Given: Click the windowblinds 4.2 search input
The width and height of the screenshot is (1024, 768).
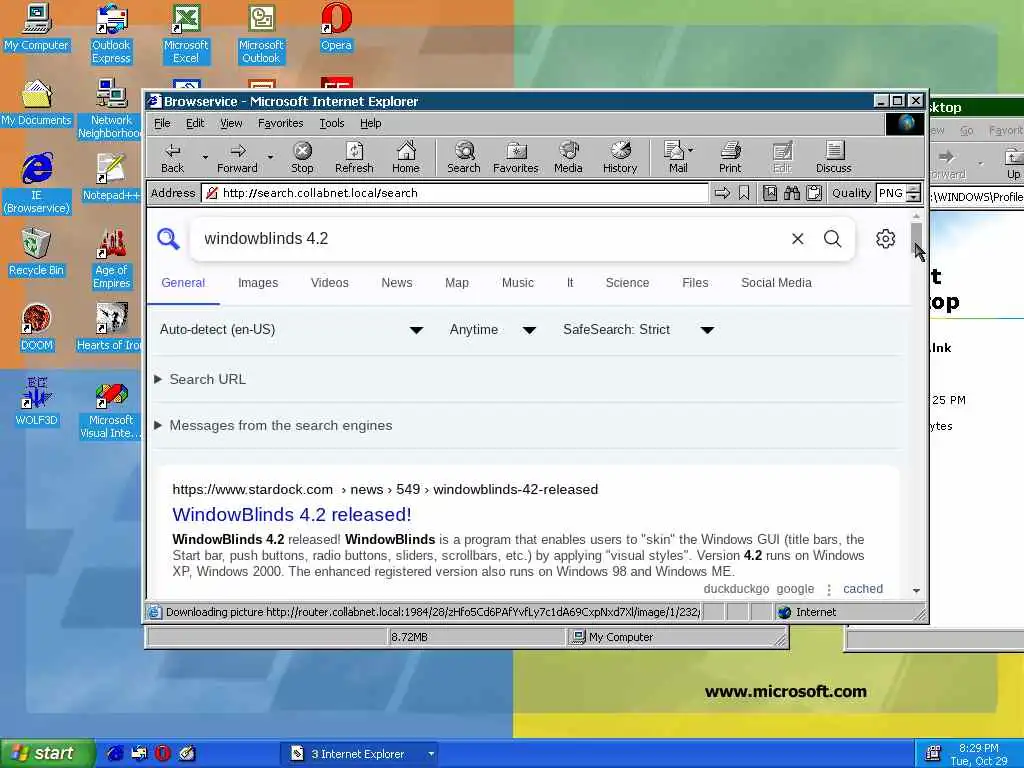Looking at the screenshot, I should (490, 239).
